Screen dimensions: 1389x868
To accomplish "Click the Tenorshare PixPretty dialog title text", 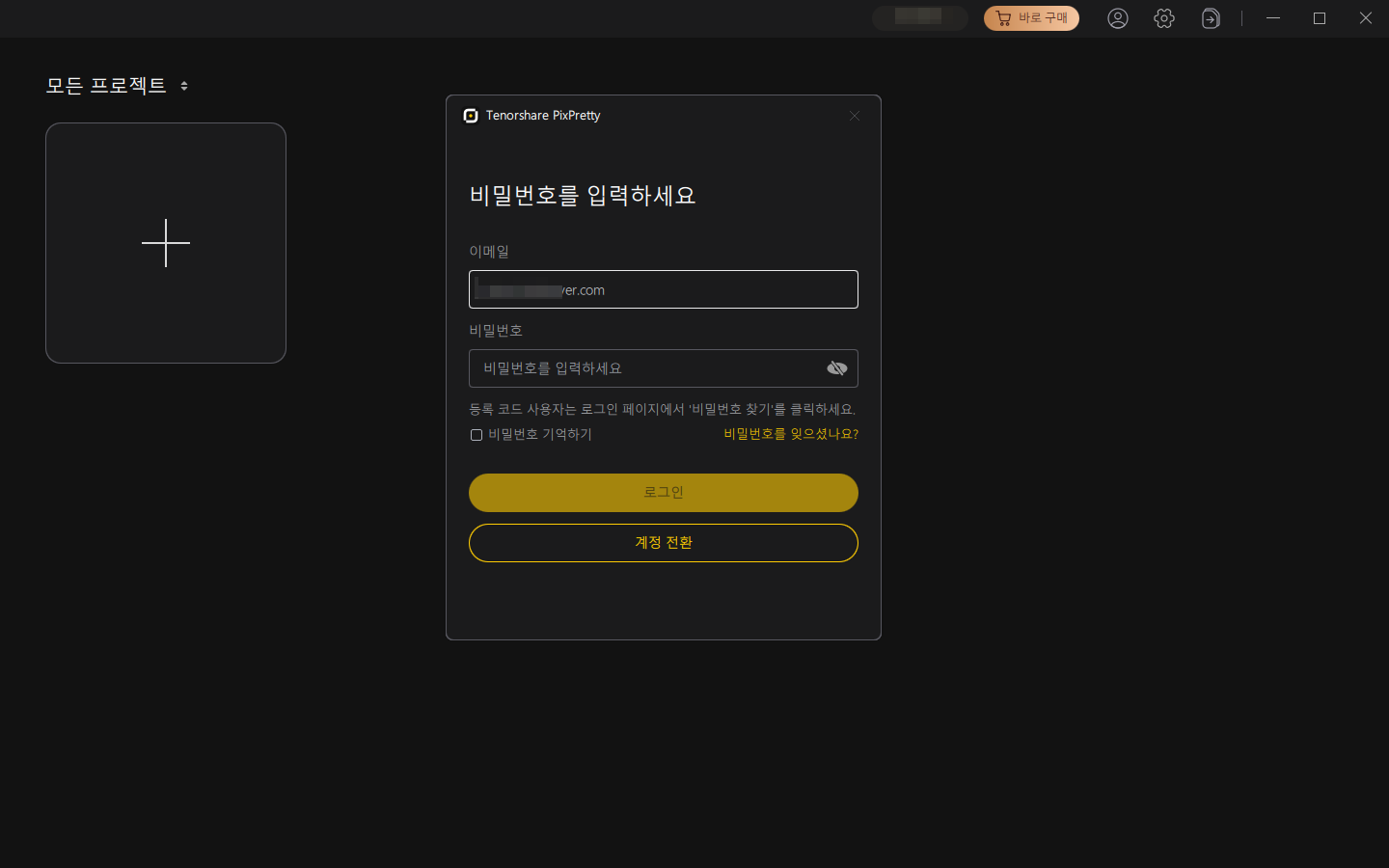I will tap(543, 116).
